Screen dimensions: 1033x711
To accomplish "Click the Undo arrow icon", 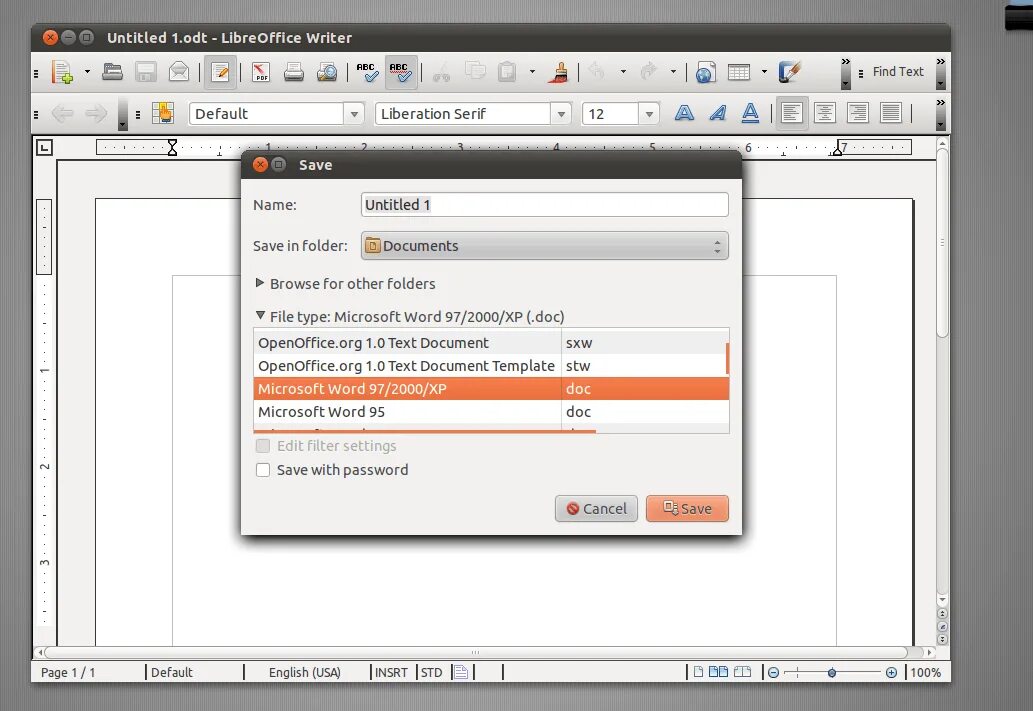I will [596, 71].
